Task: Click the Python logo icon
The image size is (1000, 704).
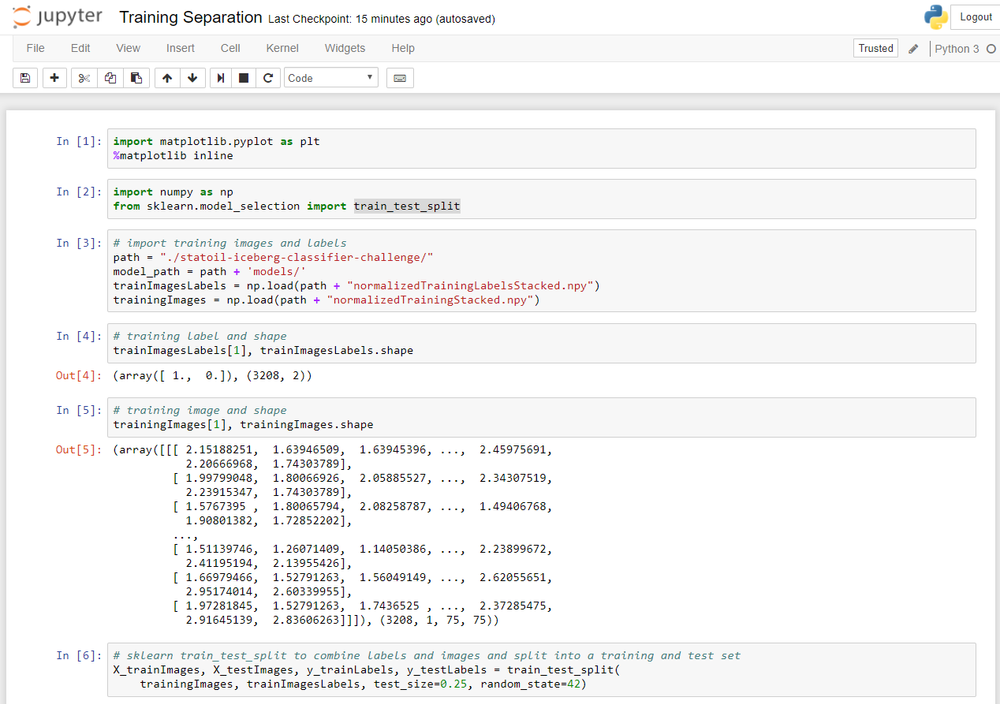Action: (936, 17)
